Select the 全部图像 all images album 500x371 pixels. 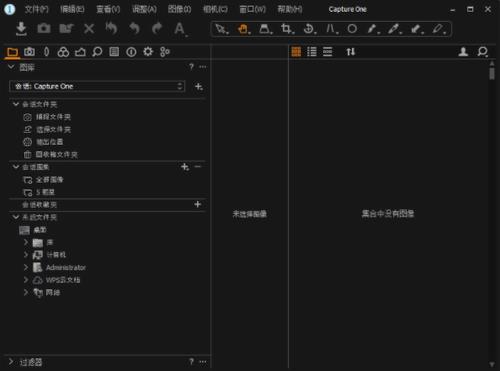tap(49, 180)
